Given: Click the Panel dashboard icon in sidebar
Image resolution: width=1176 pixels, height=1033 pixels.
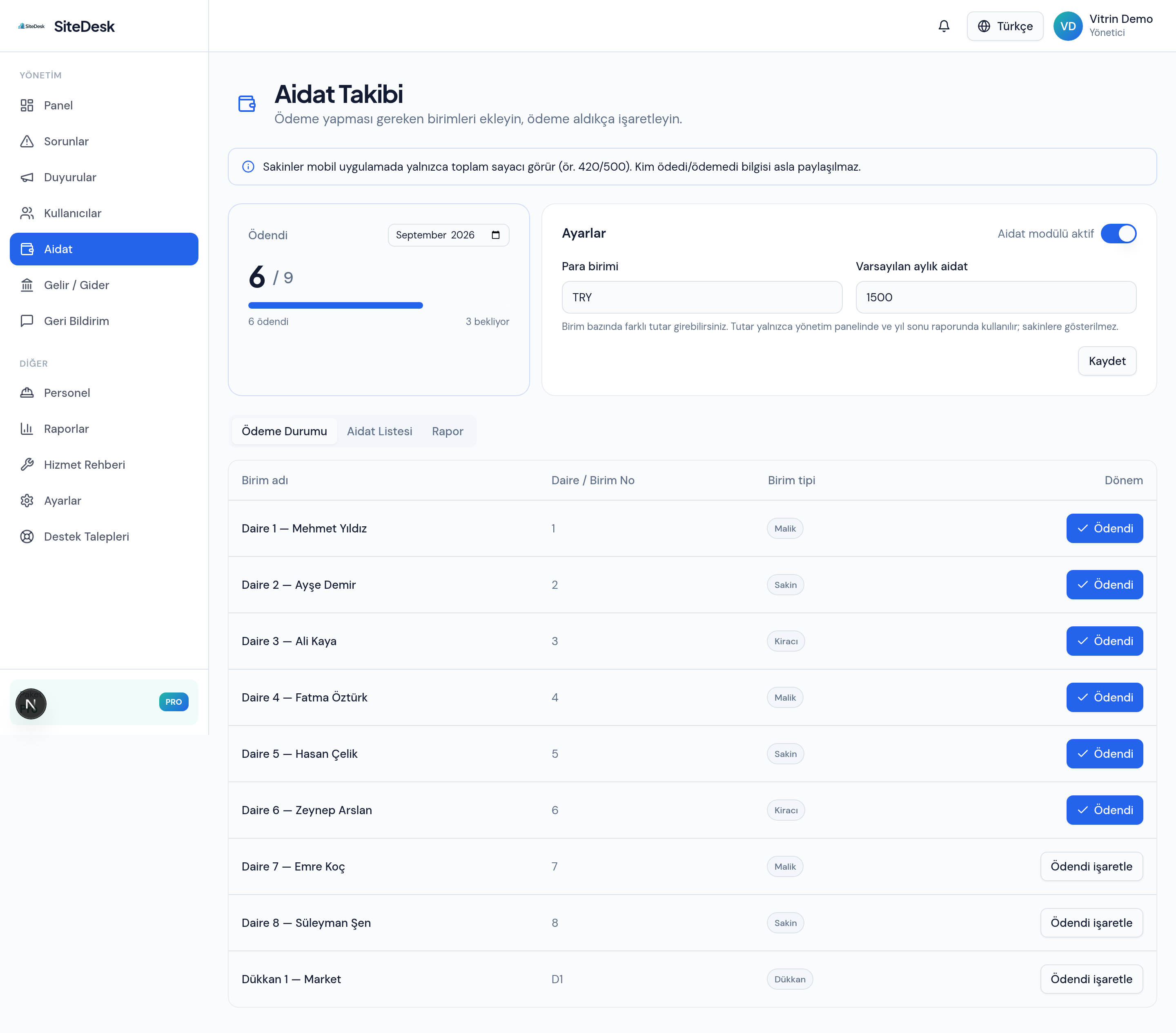Looking at the screenshot, I should [27, 105].
